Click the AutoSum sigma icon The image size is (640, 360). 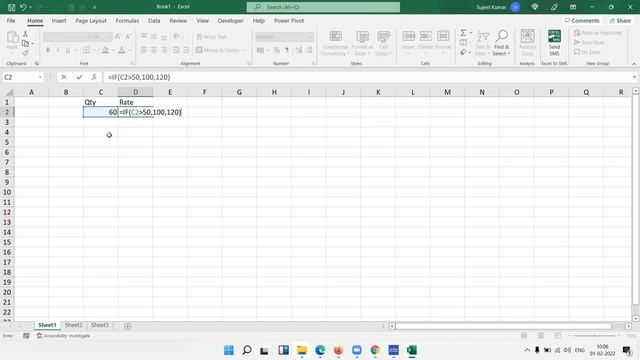pos(463,33)
